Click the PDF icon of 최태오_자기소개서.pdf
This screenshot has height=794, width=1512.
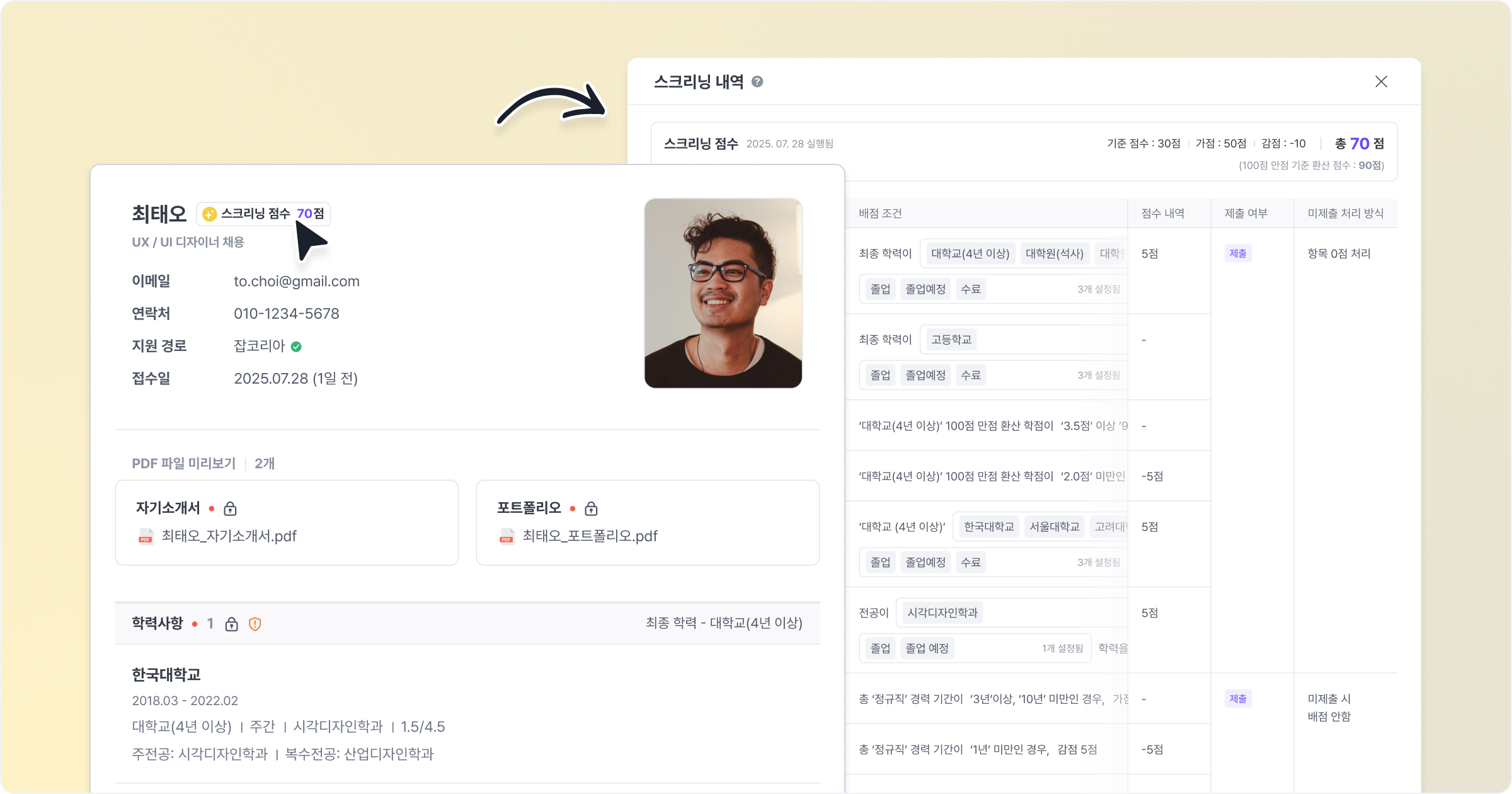point(146,536)
